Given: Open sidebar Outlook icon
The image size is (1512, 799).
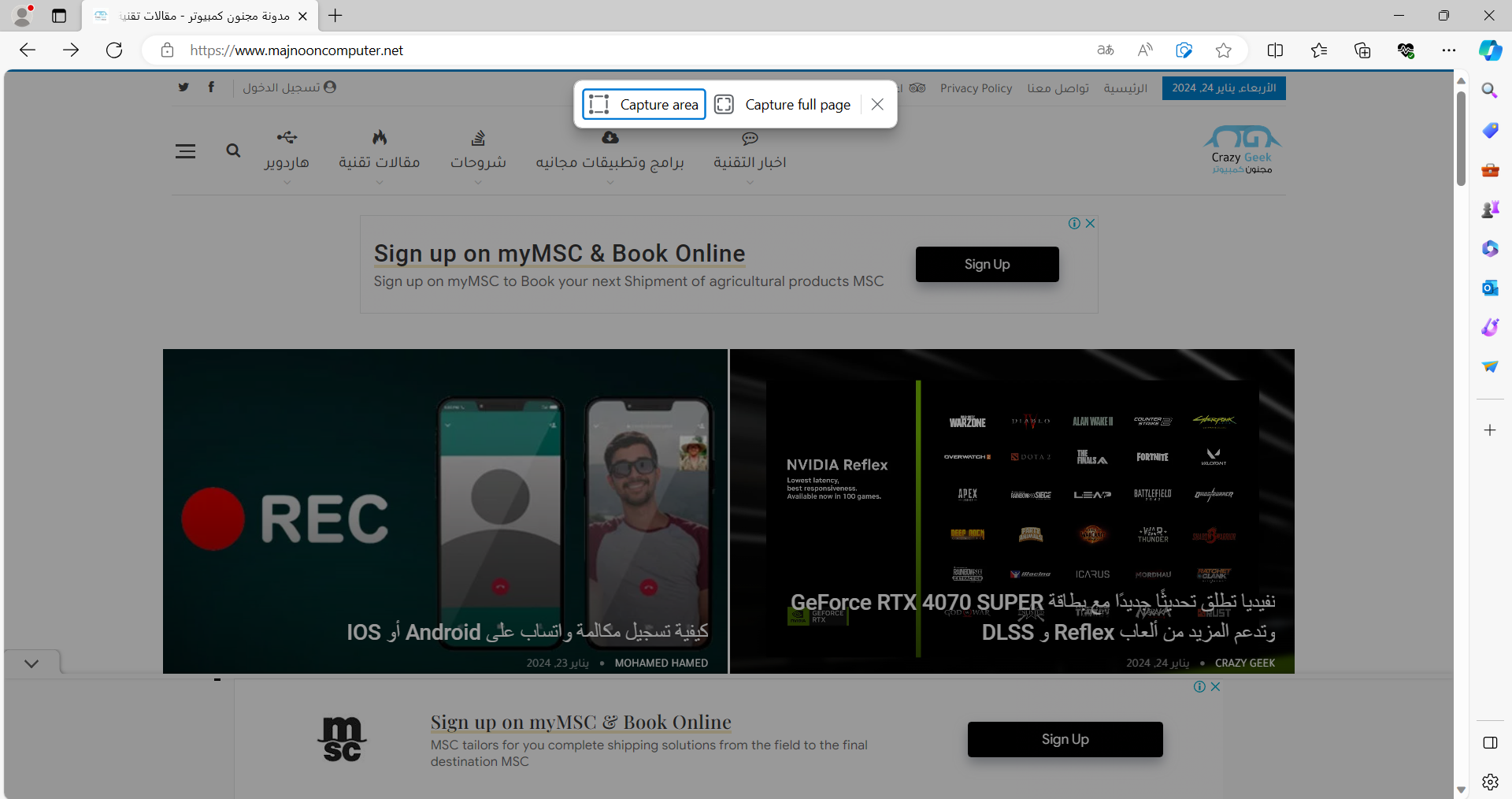Looking at the screenshot, I should click(x=1490, y=288).
